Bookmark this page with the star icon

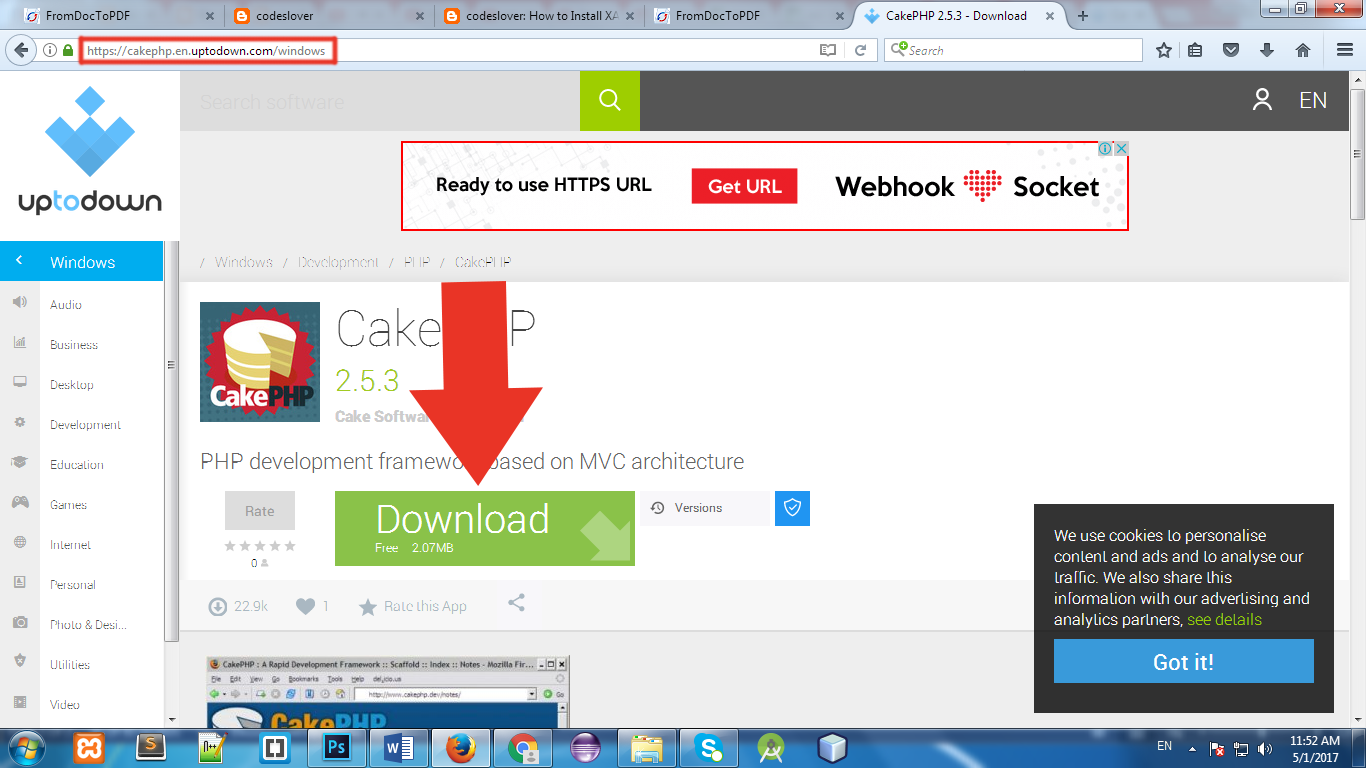tap(1164, 50)
